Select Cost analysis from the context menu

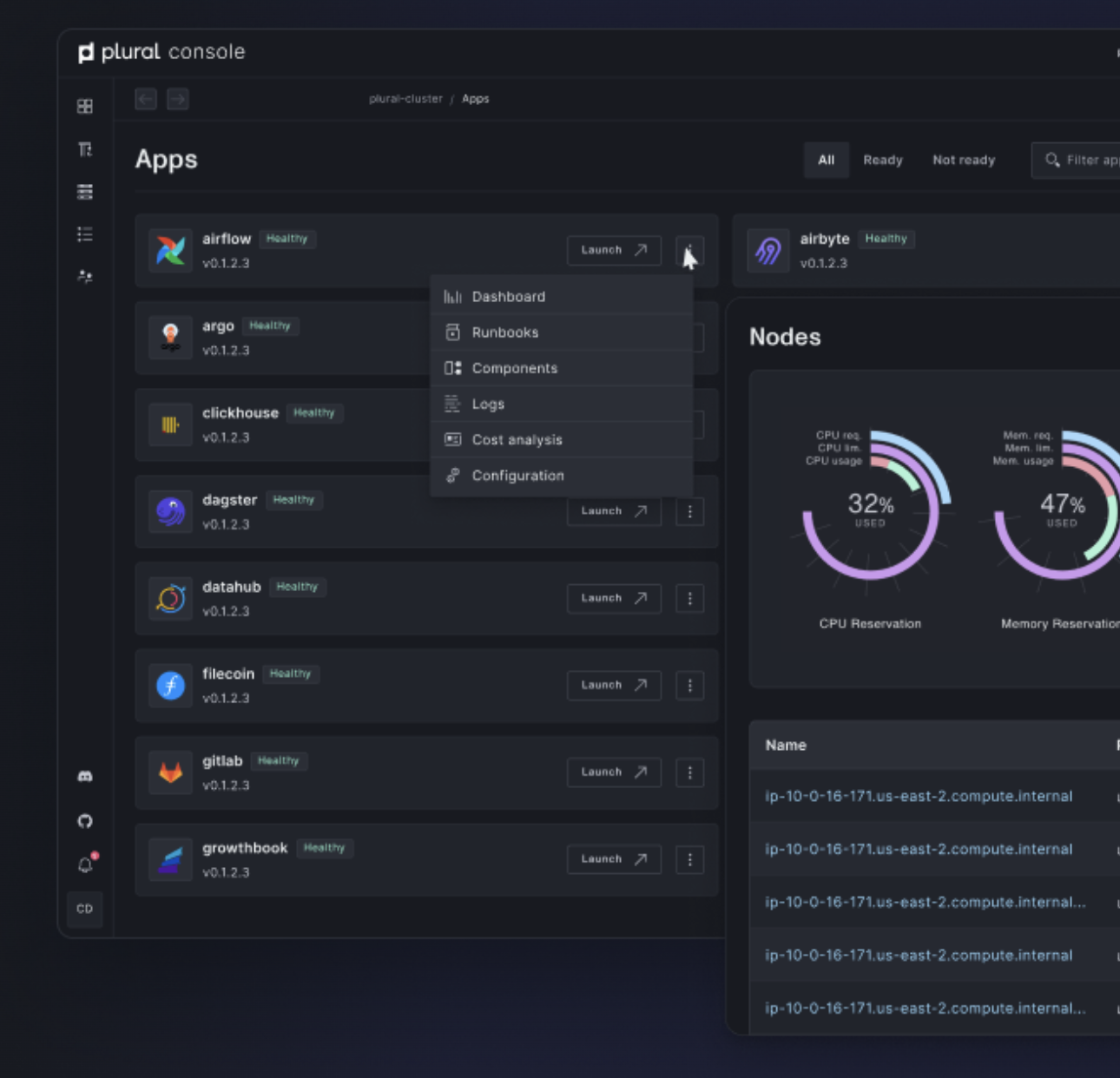click(517, 440)
